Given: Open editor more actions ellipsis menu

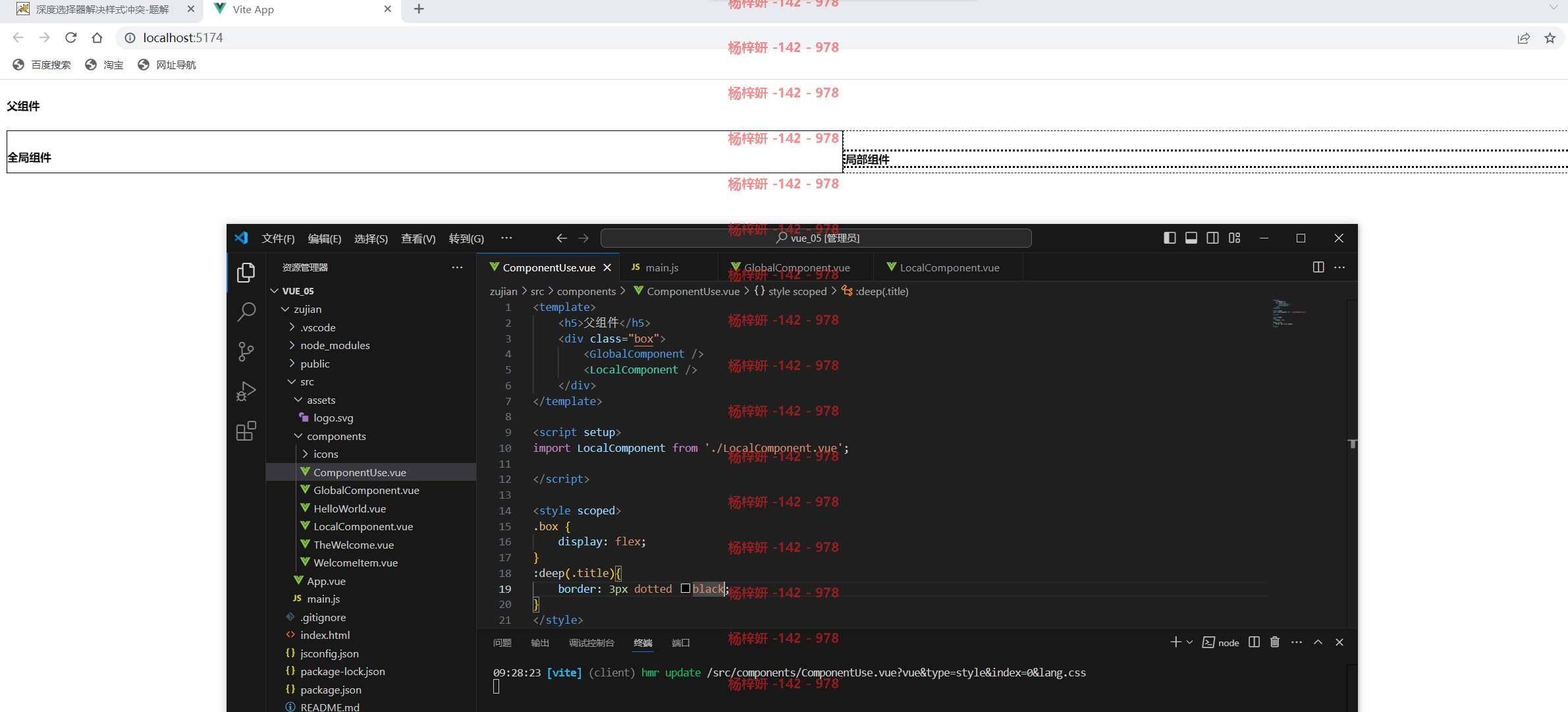Looking at the screenshot, I should pos(1339,267).
